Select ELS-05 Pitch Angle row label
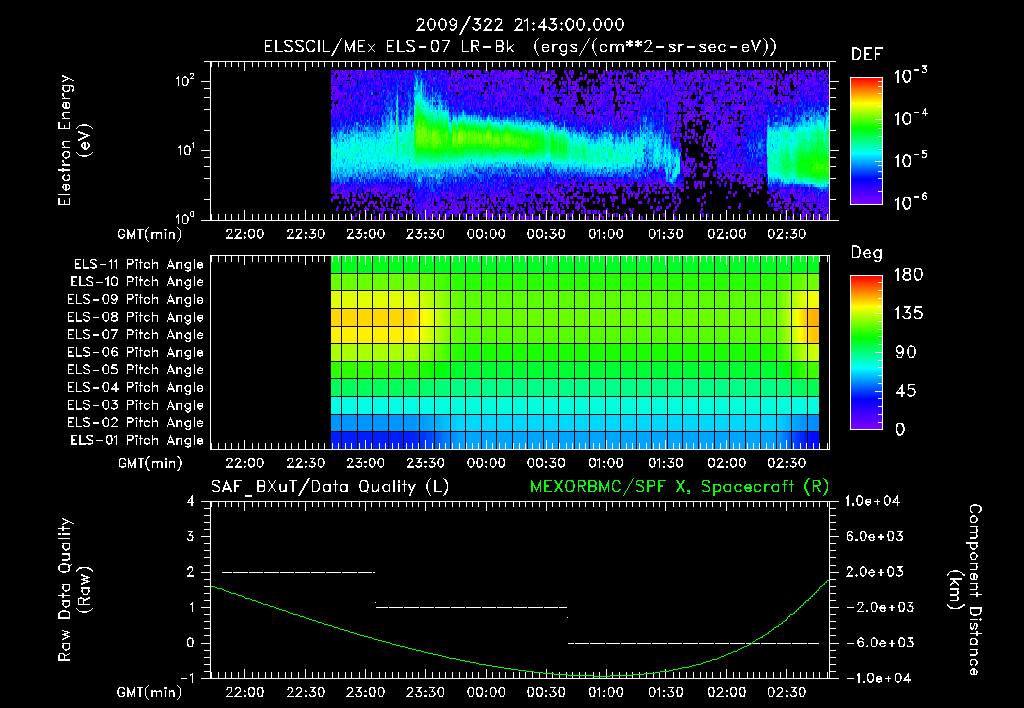Image resolution: width=1024 pixels, height=708 pixels. pos(136,370)
